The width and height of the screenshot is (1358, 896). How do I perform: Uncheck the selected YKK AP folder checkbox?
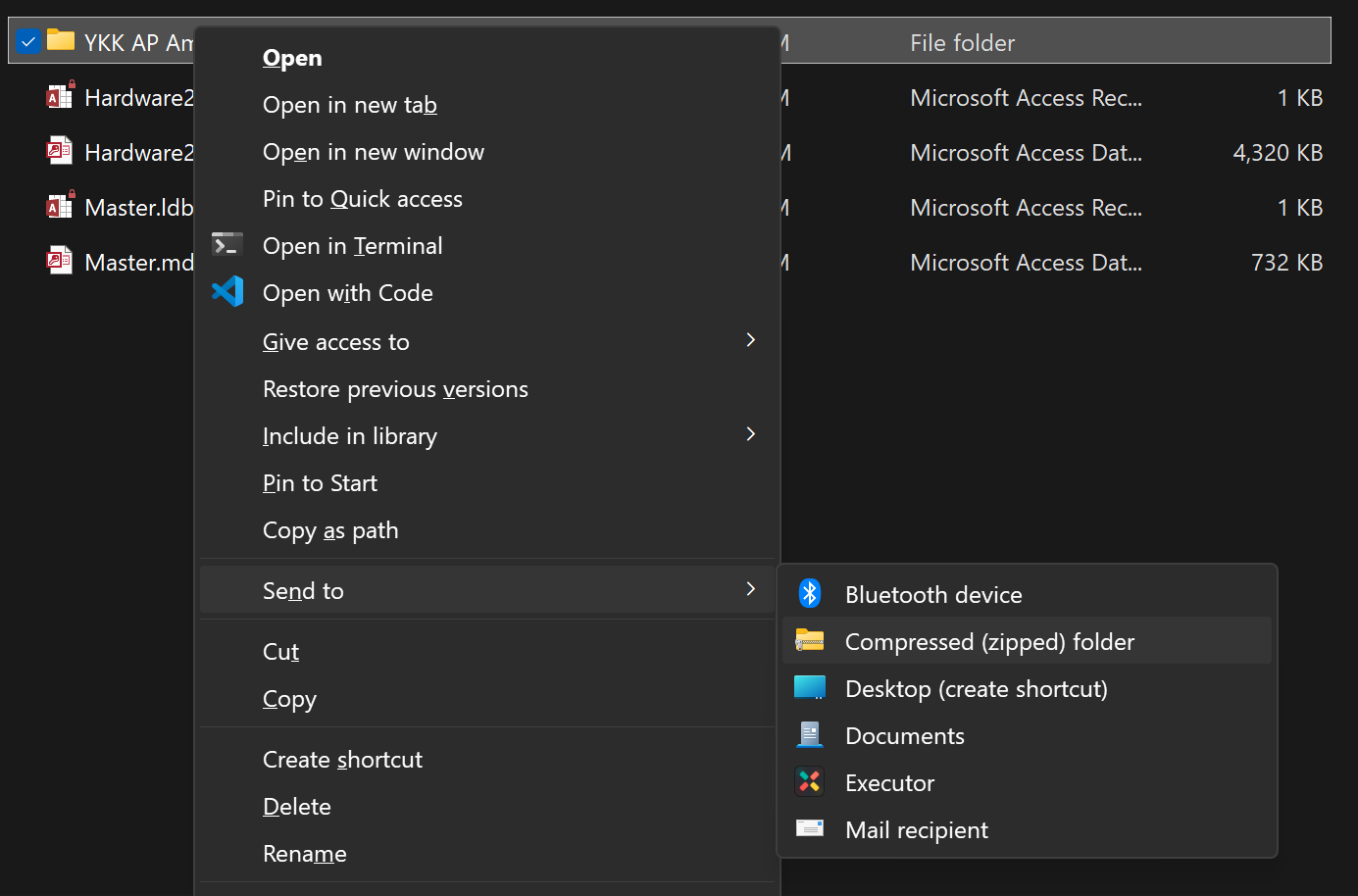point(27,41)
